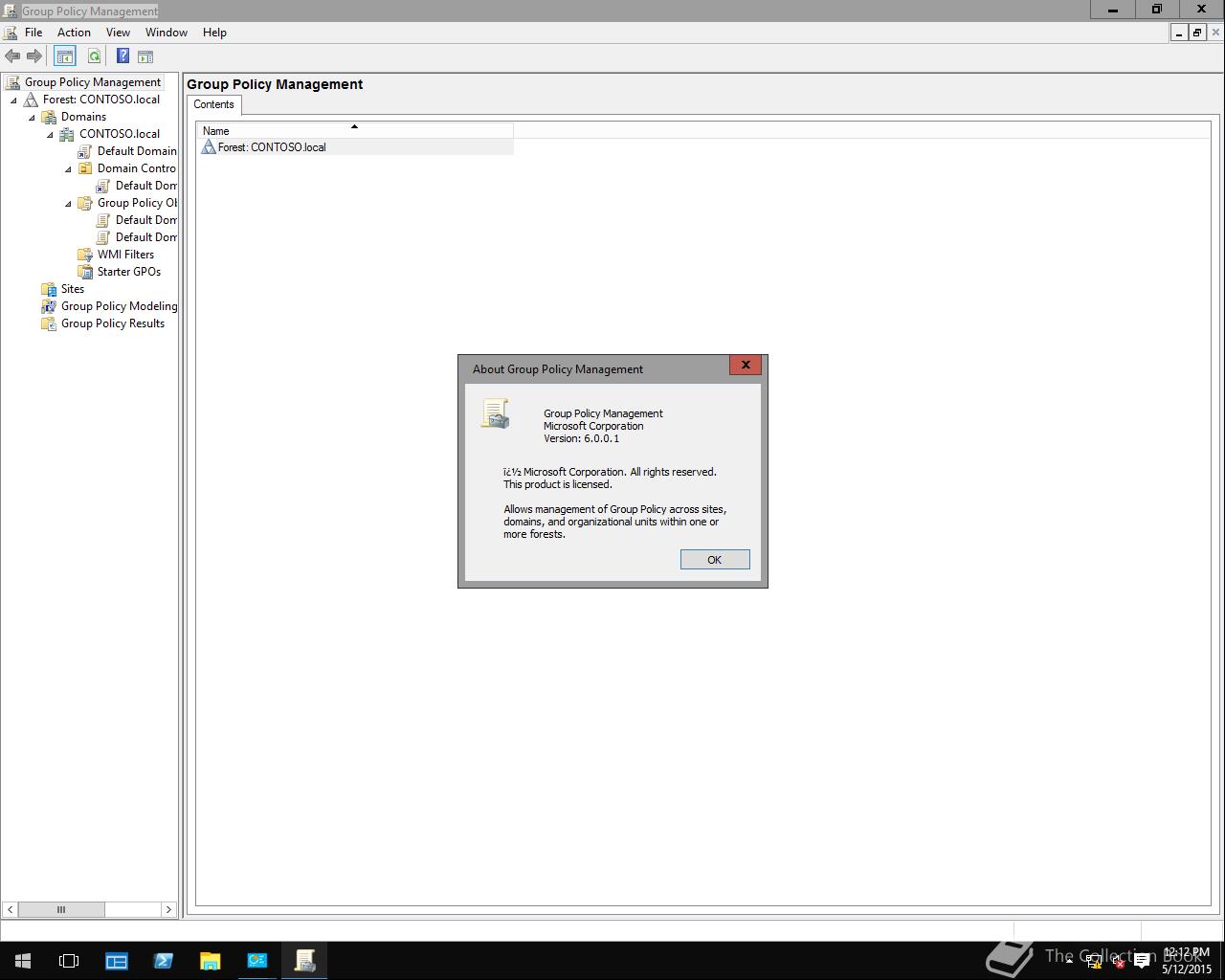Select the Group Policy Ob tree label
Screen dimensions: 1225x980
[137, 203]
